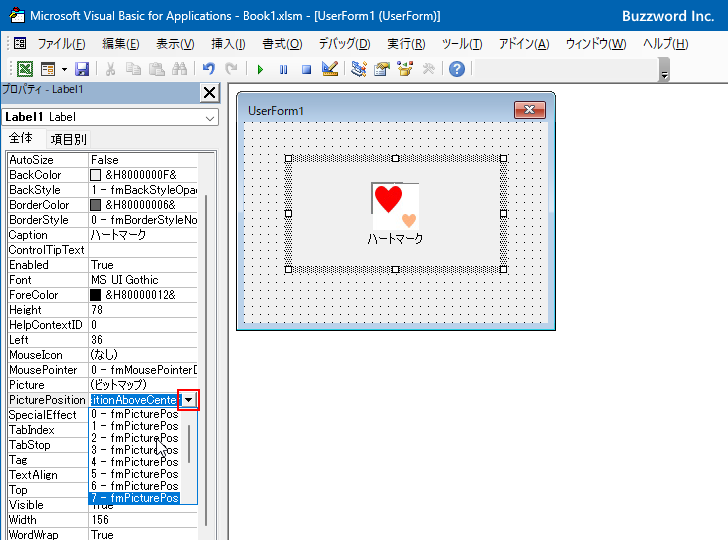Click the properties list vertical scrollbar
The image size is (728, 540).
click(x=206, y=360)
